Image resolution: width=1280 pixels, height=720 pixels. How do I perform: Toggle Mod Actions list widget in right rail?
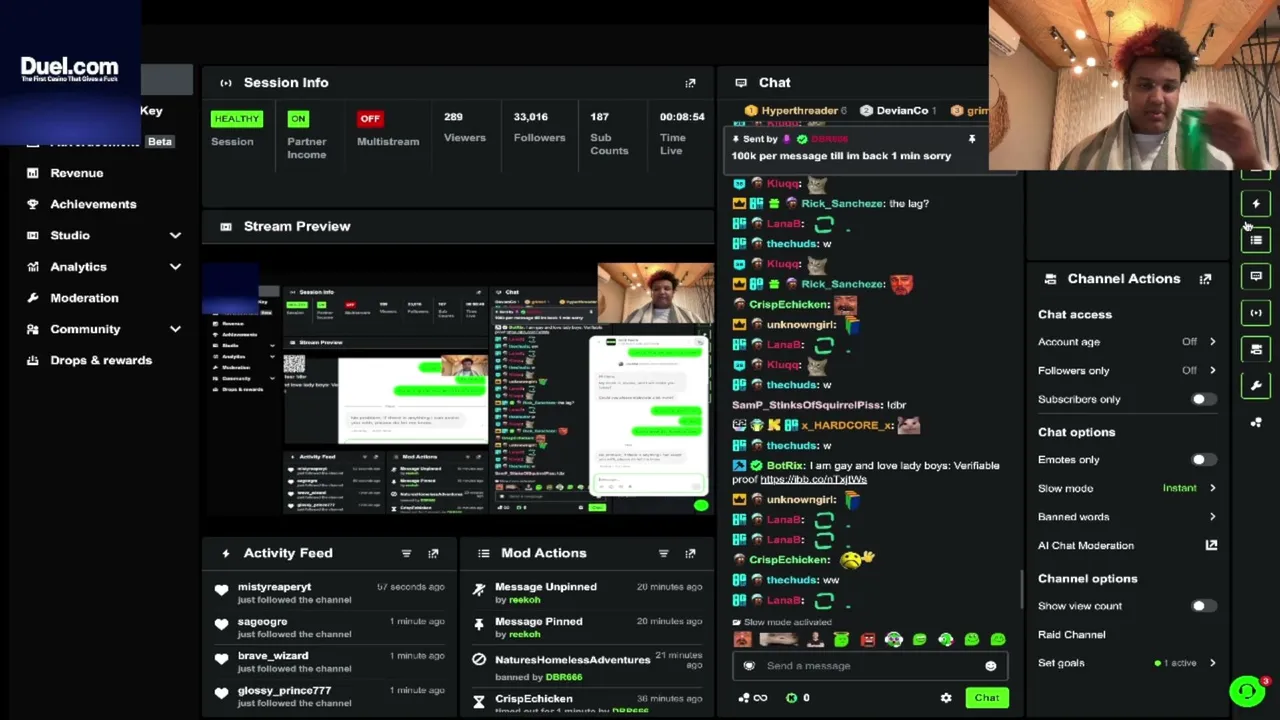[x=1256, y=240]
